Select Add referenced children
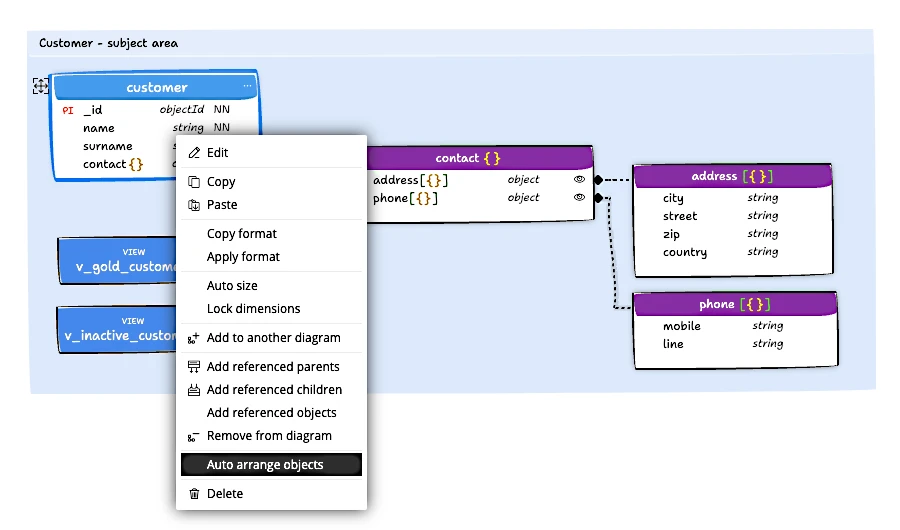 coord(271,389)
